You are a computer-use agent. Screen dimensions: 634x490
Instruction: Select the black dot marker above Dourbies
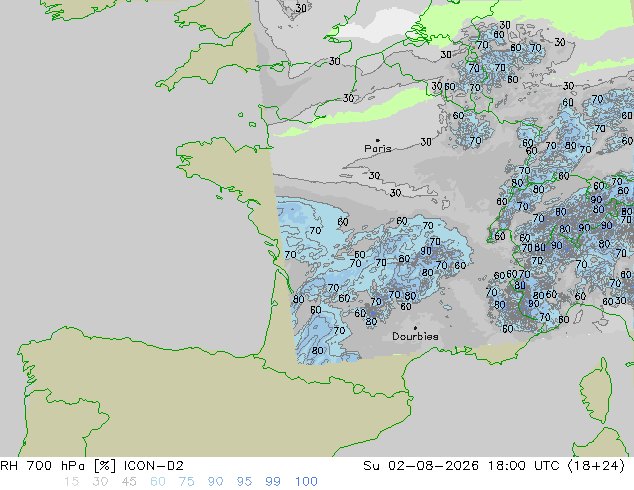click(x=415, y=328)
